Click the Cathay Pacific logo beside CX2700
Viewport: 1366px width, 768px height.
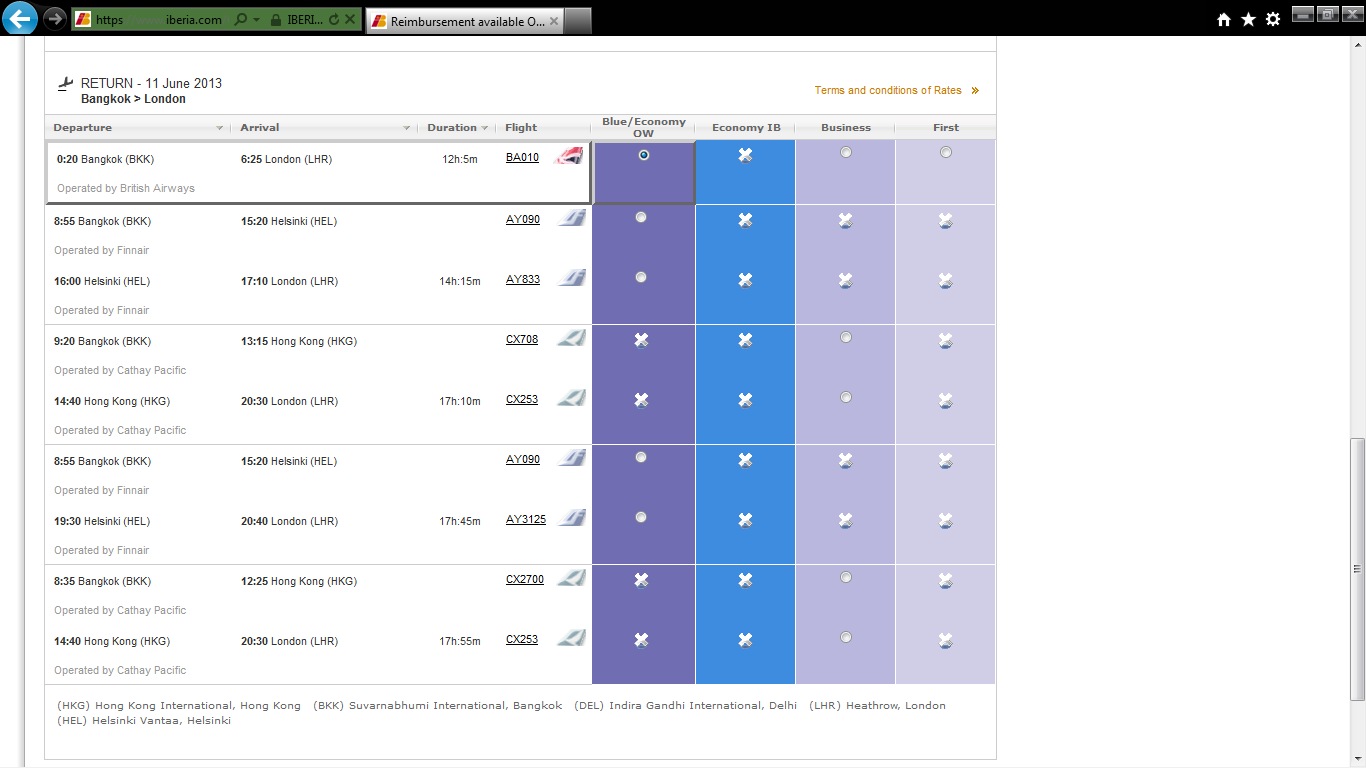[571, 578]
